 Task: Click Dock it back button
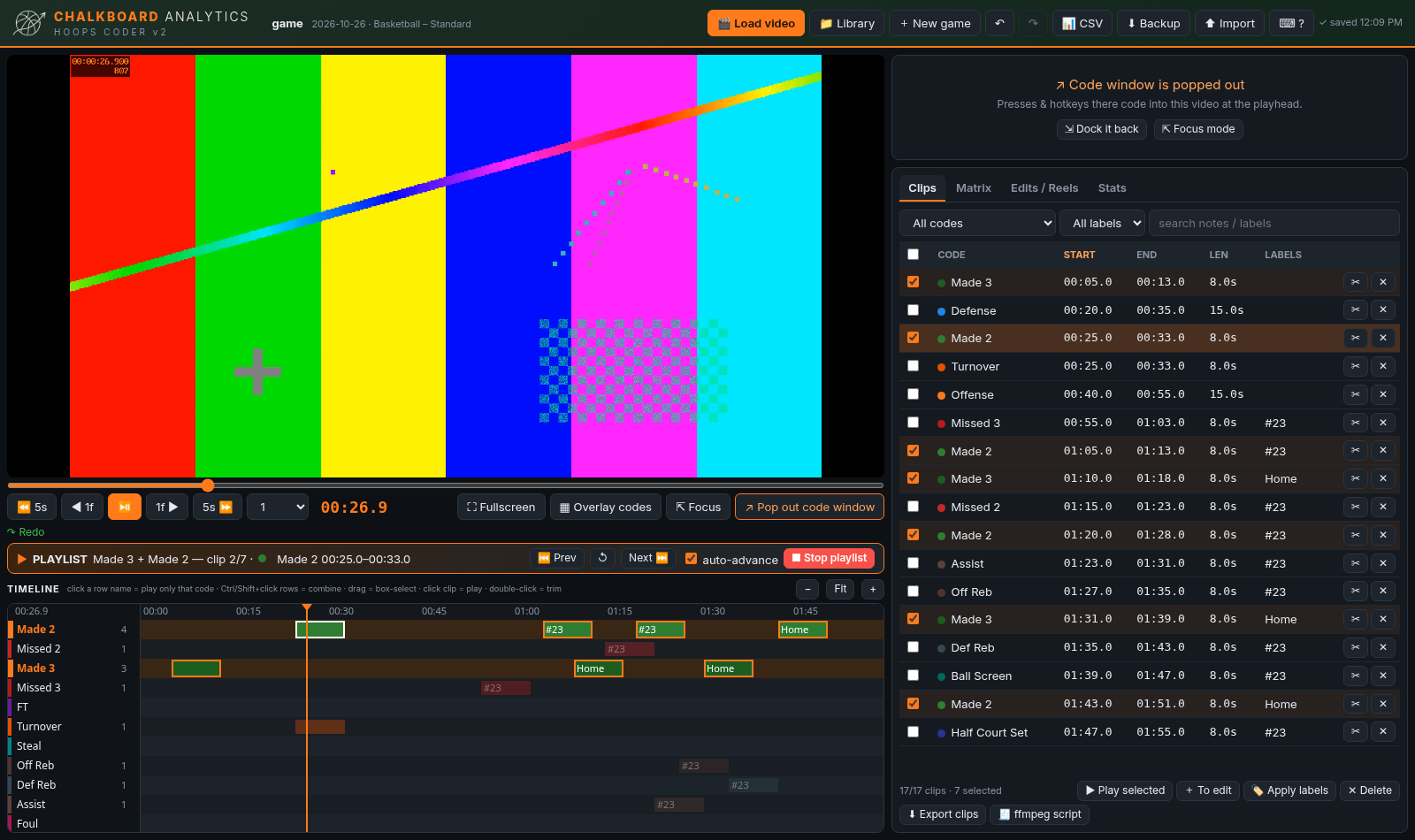[x=1102, y=129]
